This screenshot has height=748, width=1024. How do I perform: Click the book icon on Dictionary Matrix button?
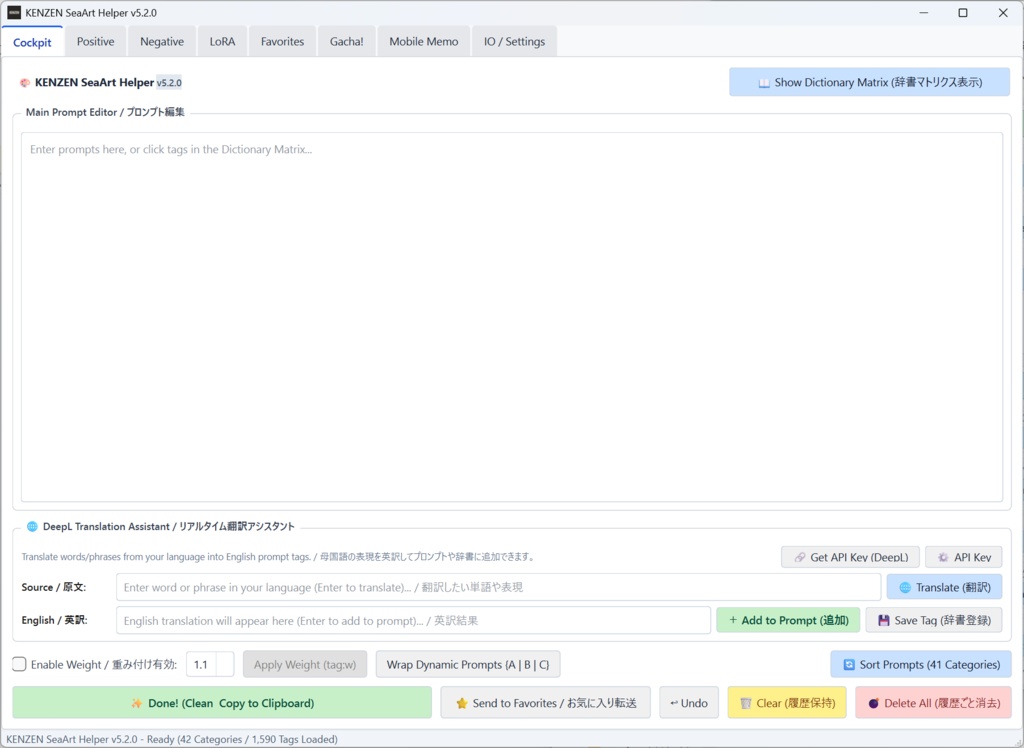(x=763, y=83)
